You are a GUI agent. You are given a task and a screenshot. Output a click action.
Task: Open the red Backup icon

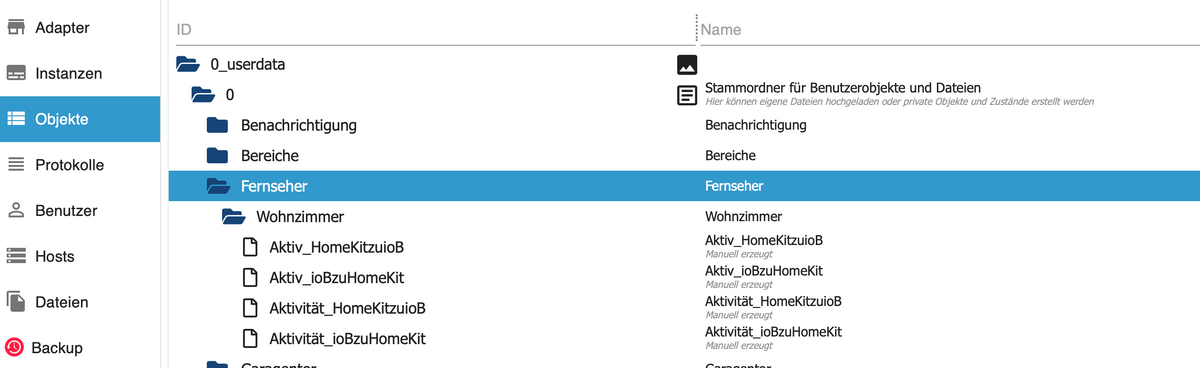pos(14,348)
